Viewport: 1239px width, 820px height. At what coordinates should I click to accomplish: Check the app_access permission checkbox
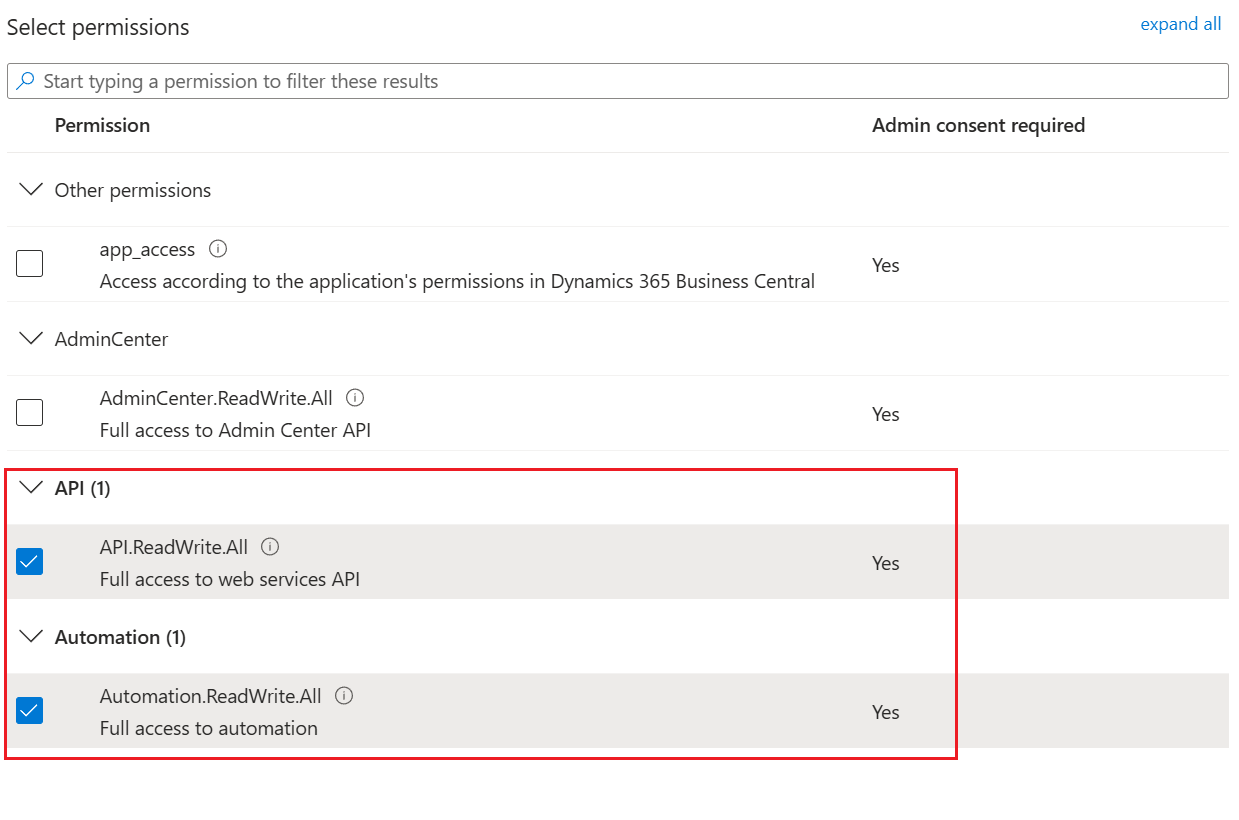pyautogui.click(x=30, y=264)
